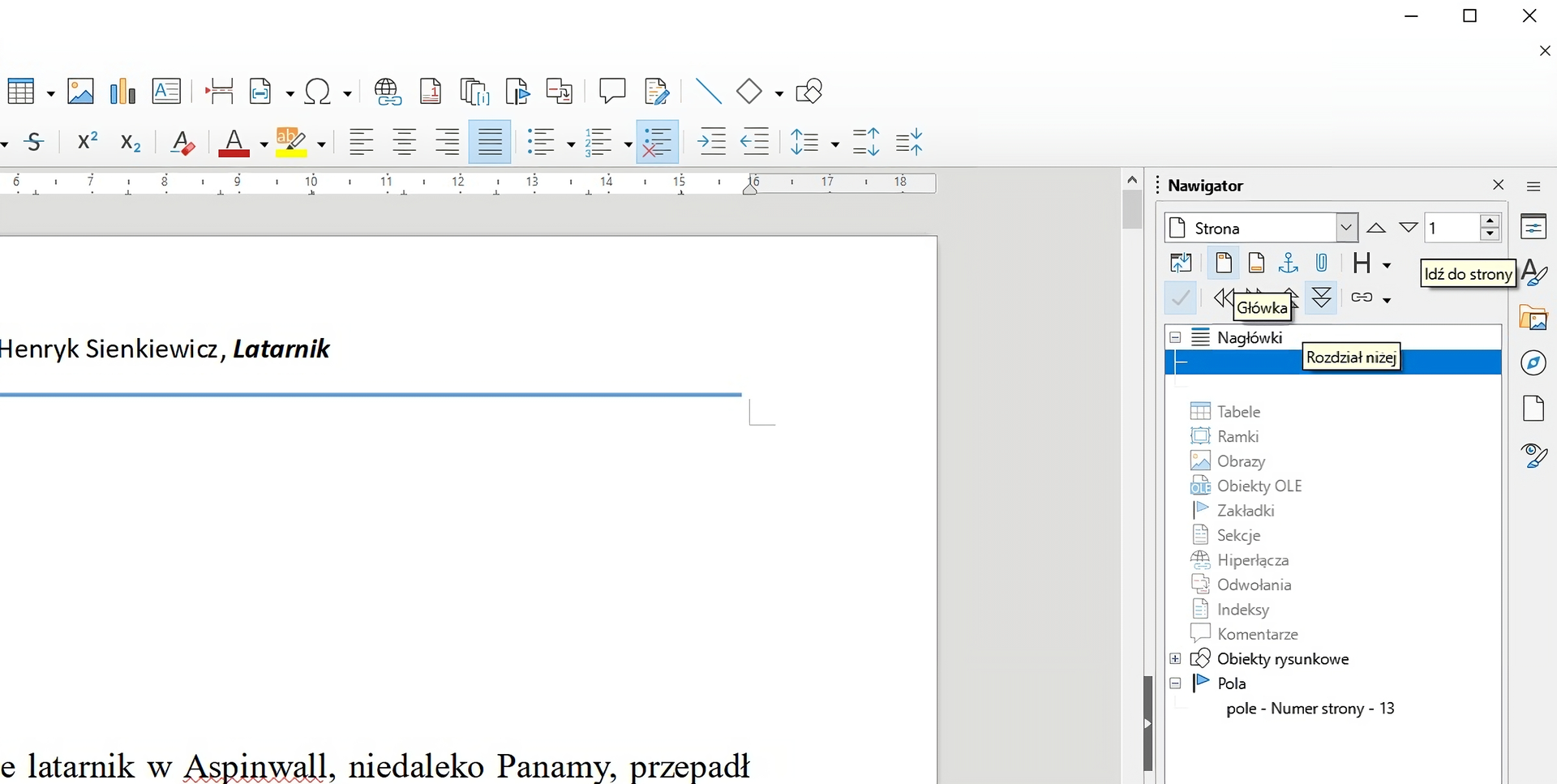The width and height of the screenshot is (1557, 784).
Task: Toggle the unordered bullet list
Action: (x=541, y=143)
